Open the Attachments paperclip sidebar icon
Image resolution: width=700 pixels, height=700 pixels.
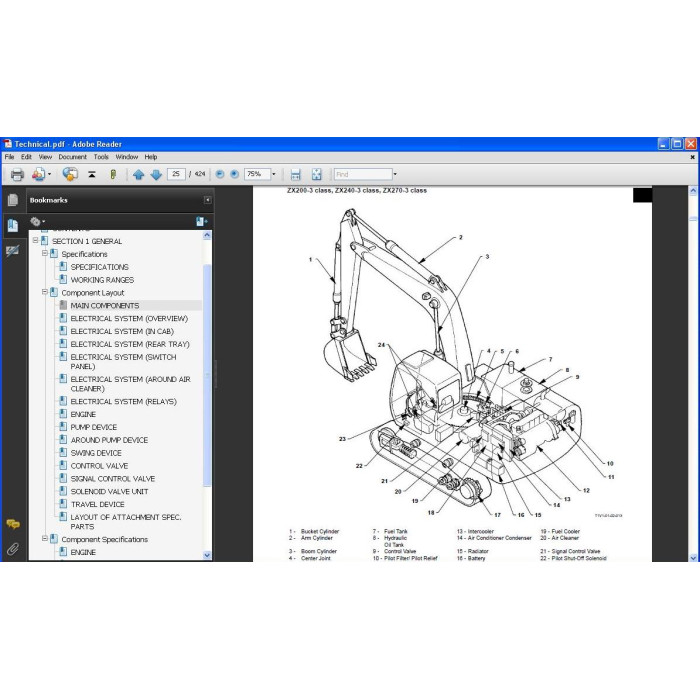pos(12,549)
